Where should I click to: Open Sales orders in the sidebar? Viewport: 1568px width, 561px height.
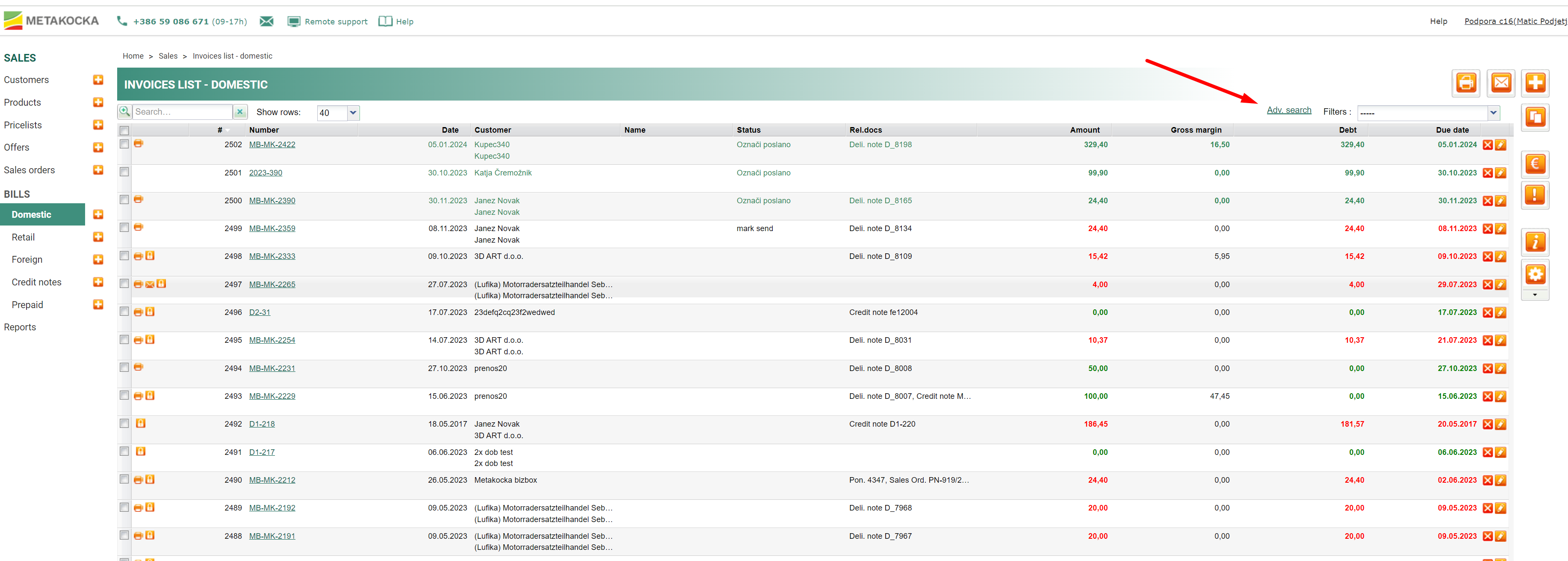click(x=29, y=170)
